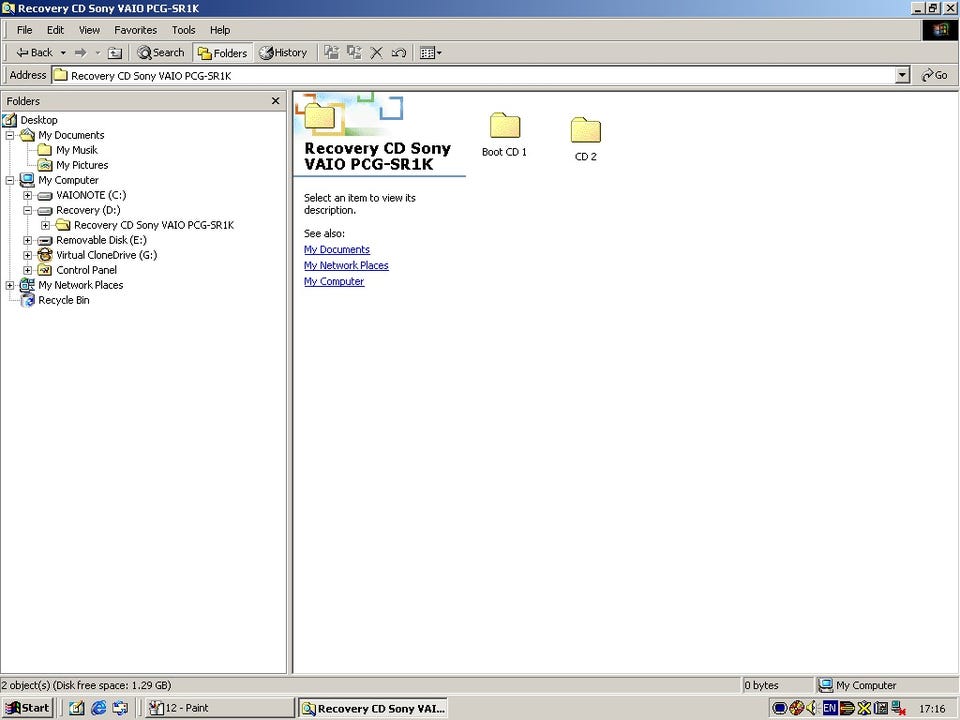
Task: Go back with the Back arrow button
Action: pos(34,53)
